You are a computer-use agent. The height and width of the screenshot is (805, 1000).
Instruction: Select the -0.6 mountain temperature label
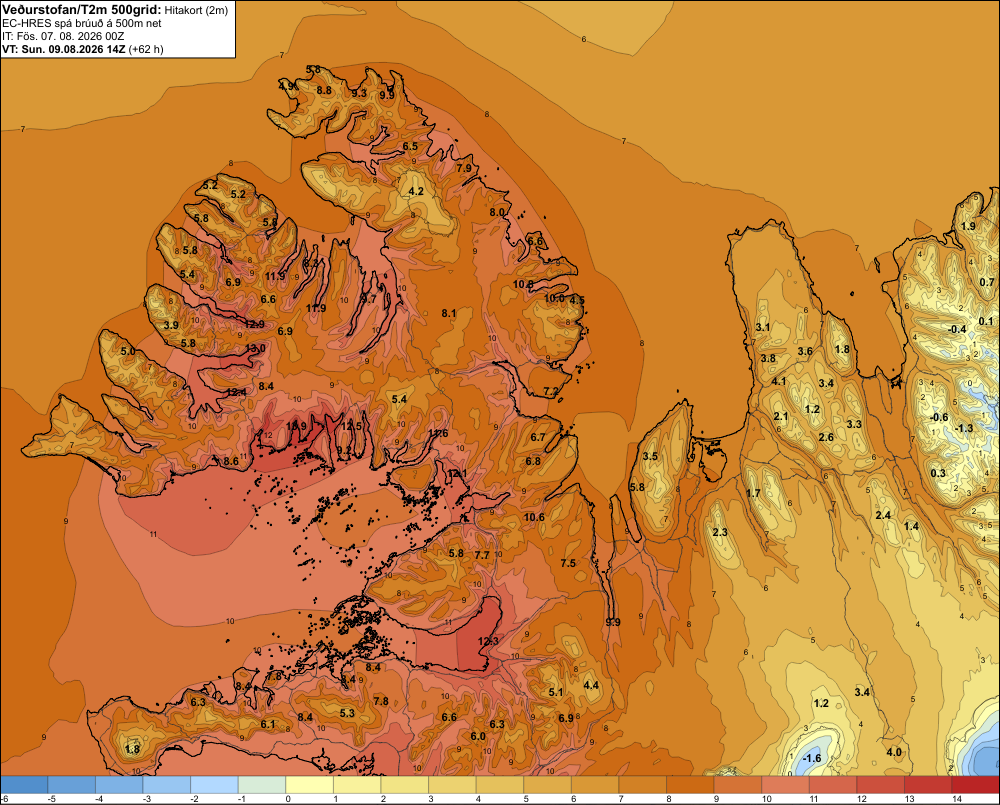click(x=939, y=417)
